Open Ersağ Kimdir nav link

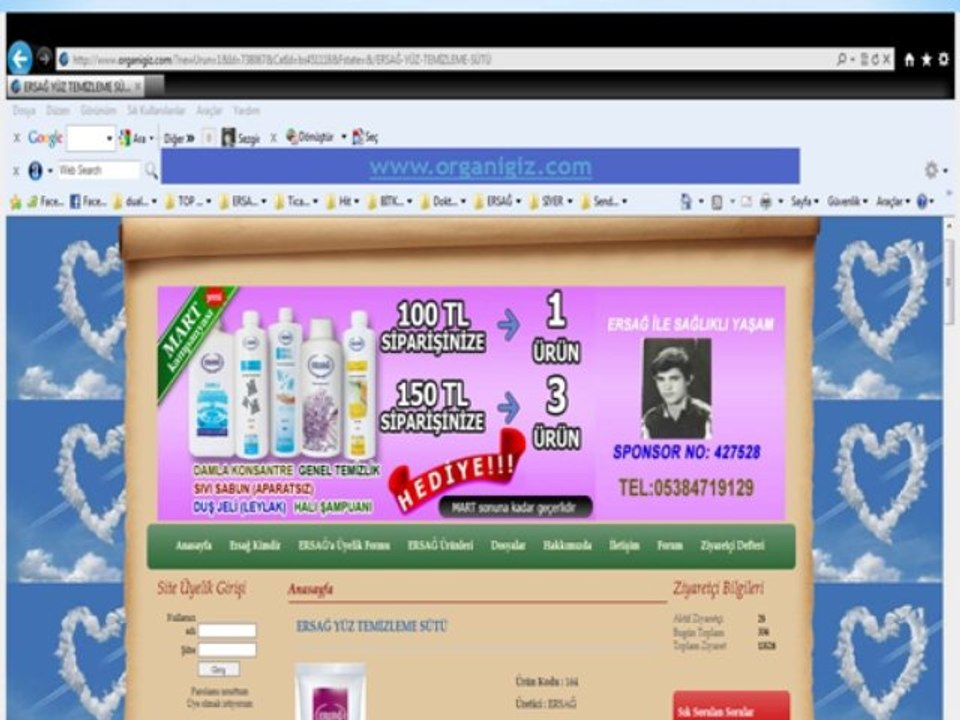(255, 546)
